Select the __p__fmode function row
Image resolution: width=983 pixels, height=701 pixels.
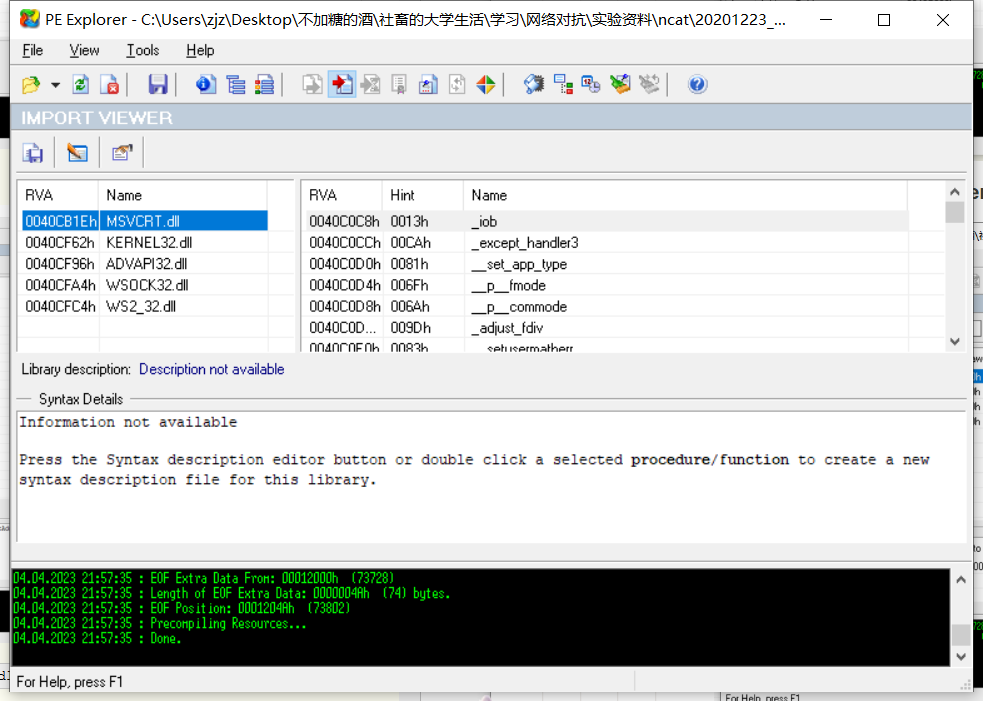606,285
